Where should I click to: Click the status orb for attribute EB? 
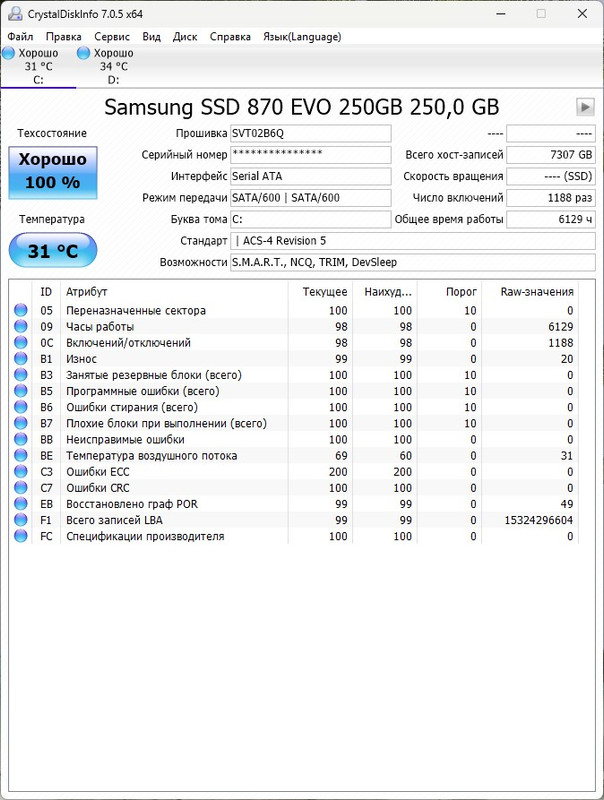point(20,504)
